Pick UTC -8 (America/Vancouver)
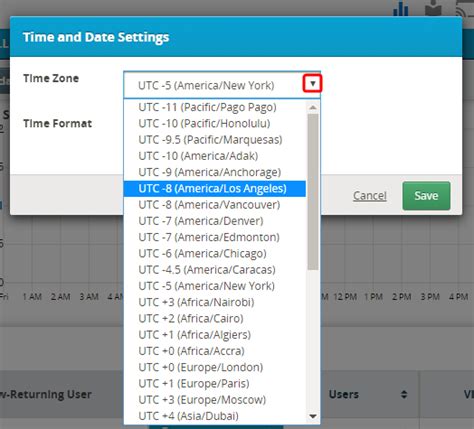This screenshot has height=429, width=474. [215, 205]
